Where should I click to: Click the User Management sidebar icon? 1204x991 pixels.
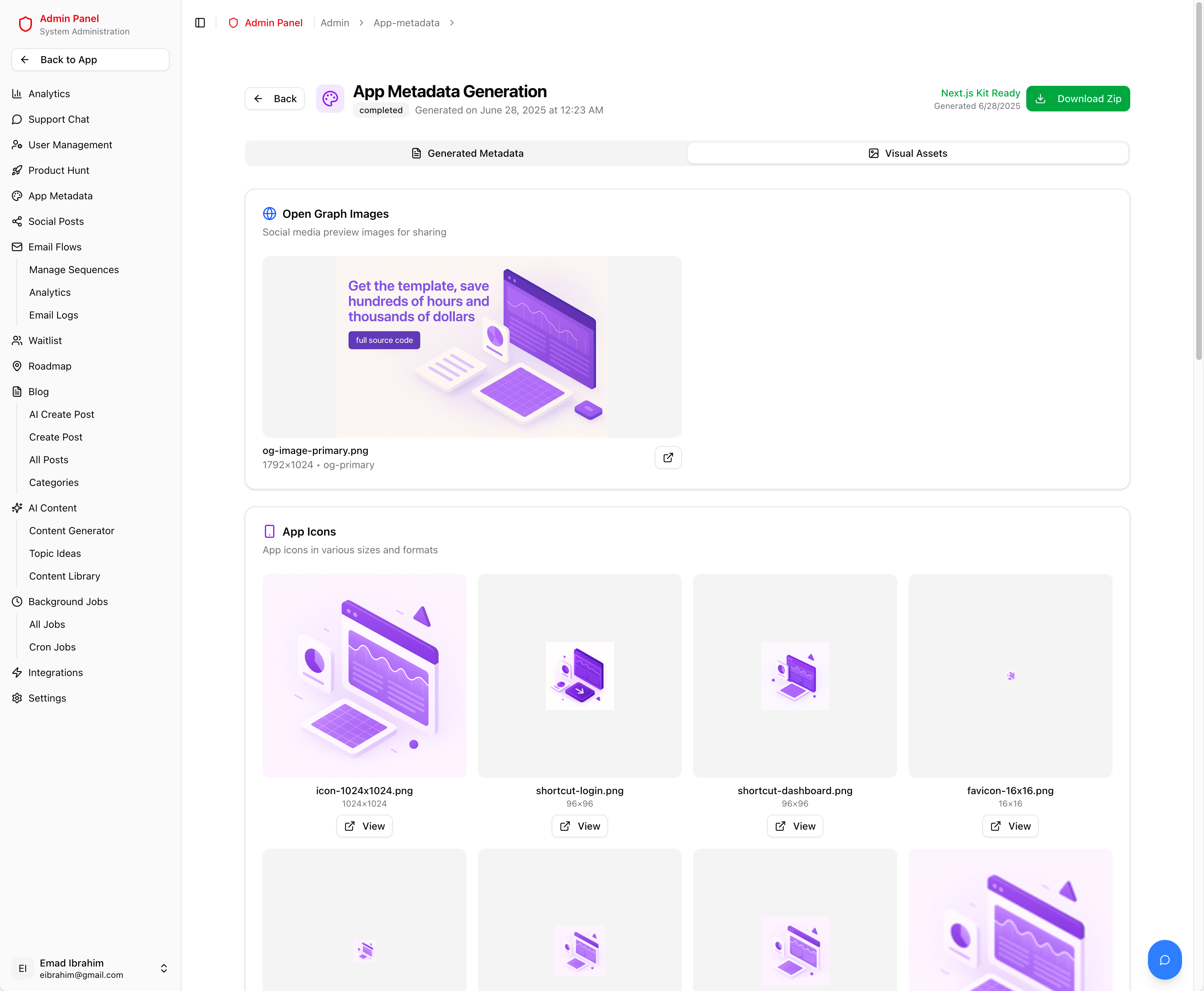click(x=17, y=145)
